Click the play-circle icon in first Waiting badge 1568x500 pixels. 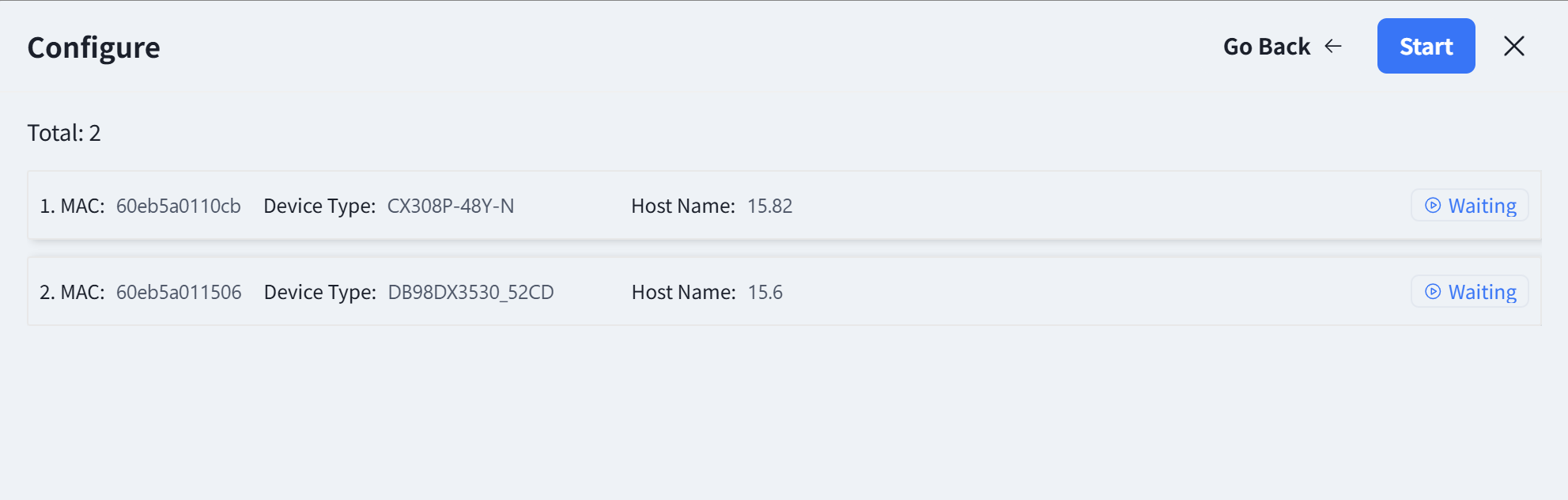(x=1433, y=206)
